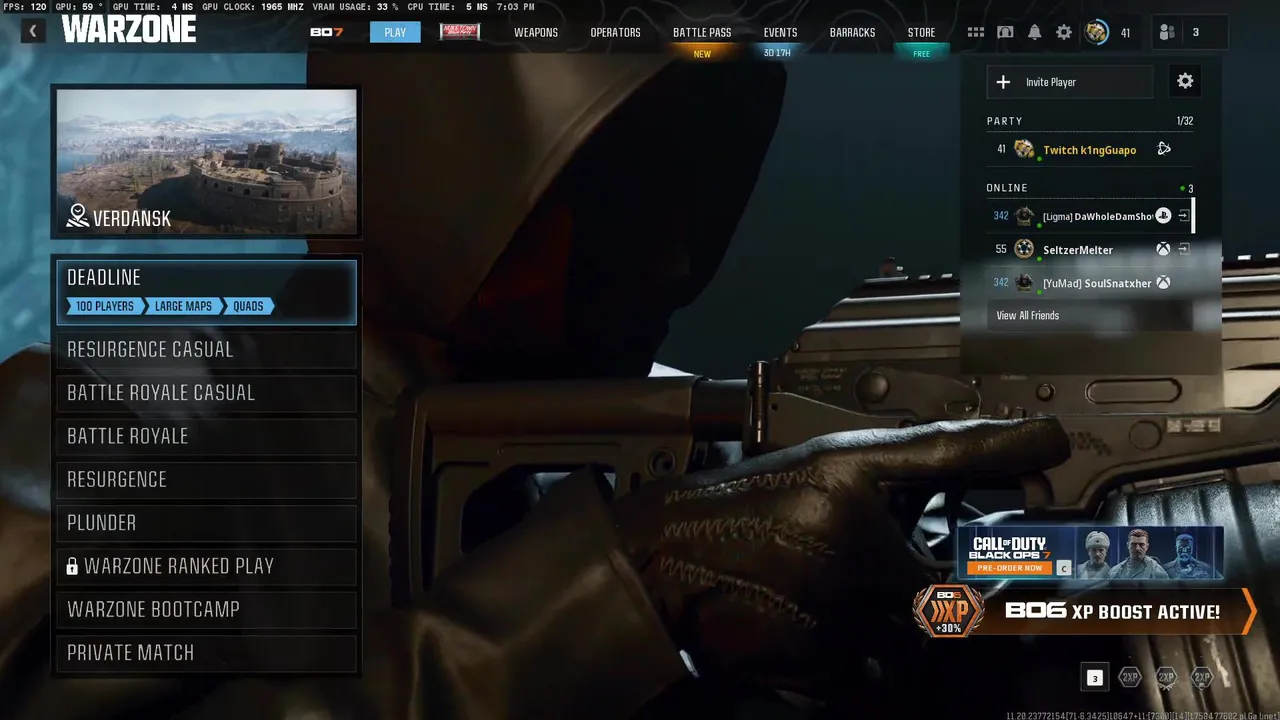Click the plus icon on Invite Player

click(1003, 82)
